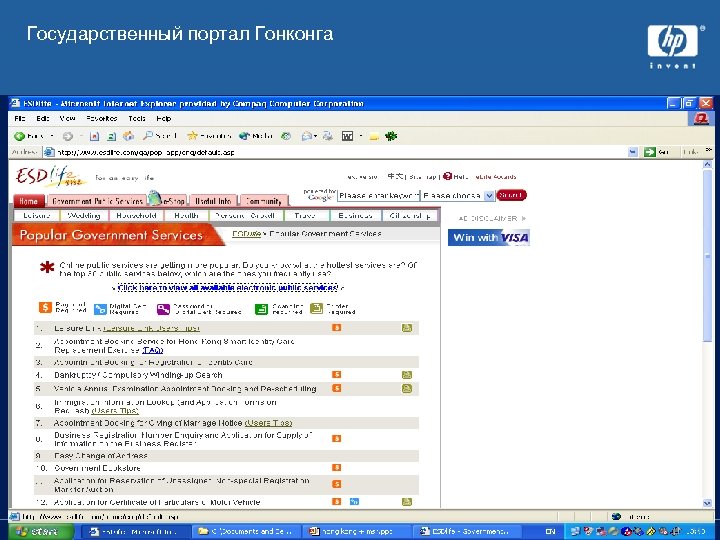Open the Business category

pyautogui.click(x=355, y=215)
